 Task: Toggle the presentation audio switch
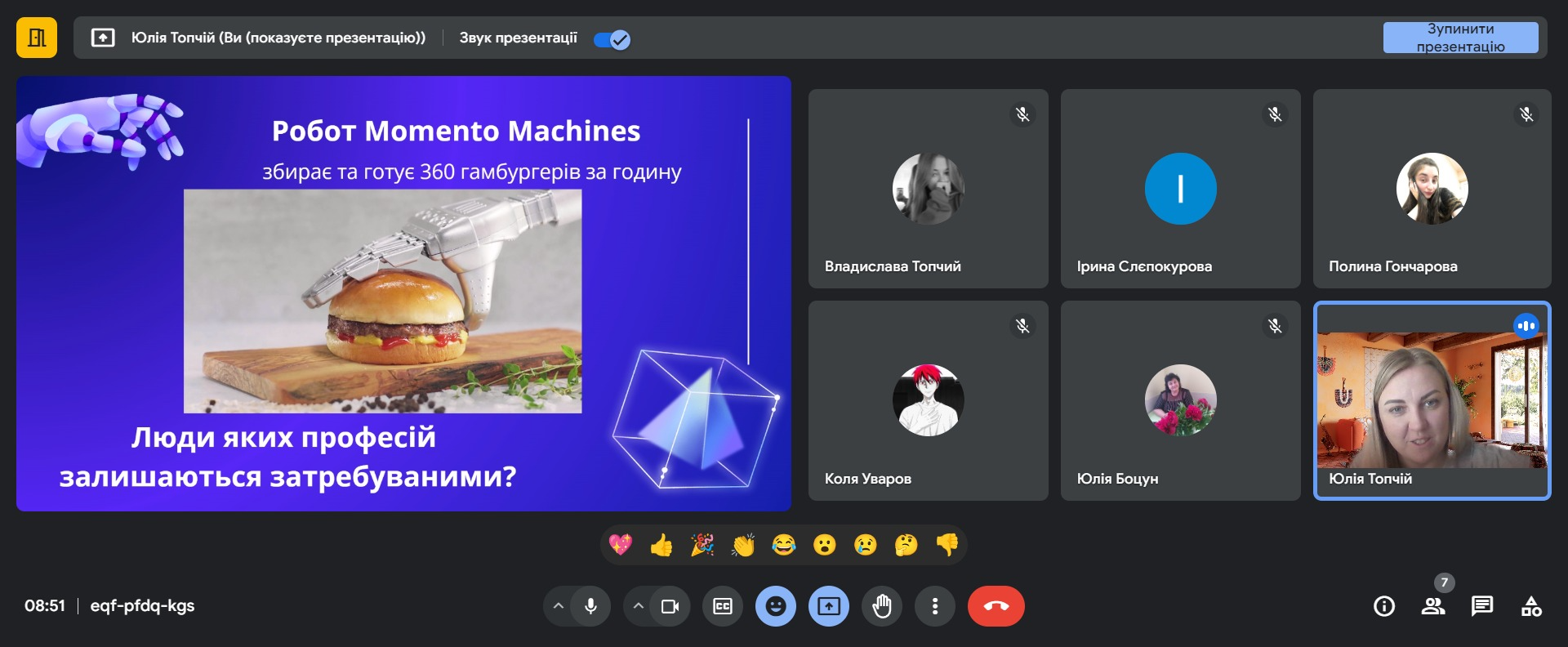(x=612, y=39)
